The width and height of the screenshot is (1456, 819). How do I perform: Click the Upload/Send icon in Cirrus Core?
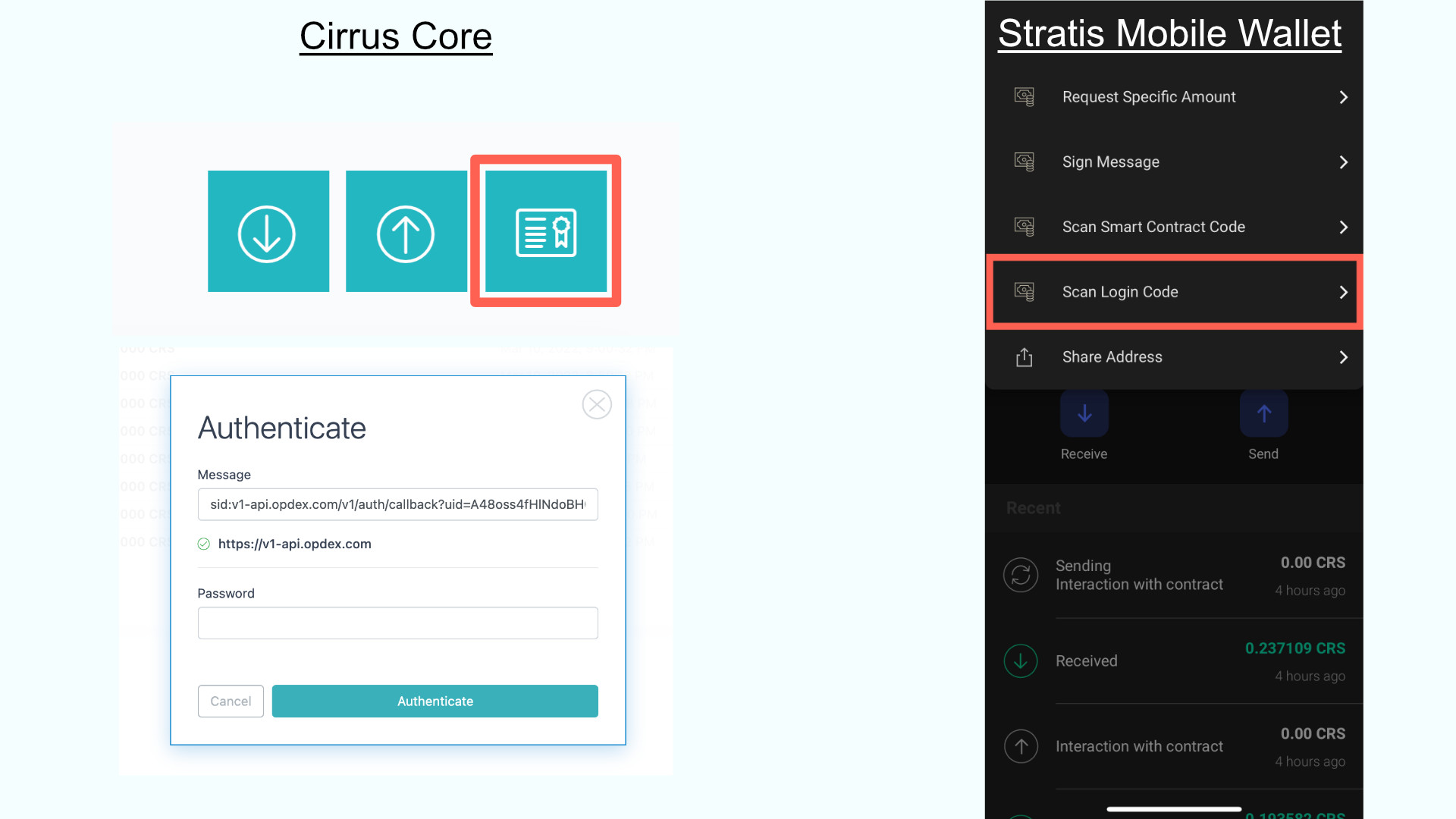pos(406,231)
